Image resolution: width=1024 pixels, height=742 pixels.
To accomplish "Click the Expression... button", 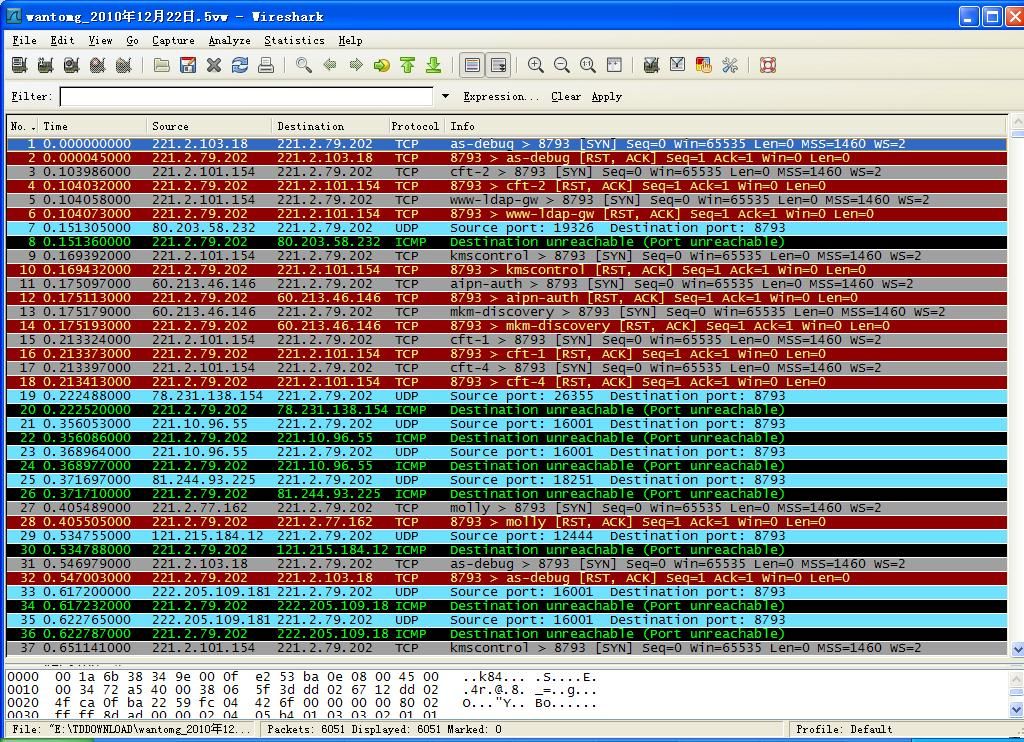I will pyautogui.click(x=500, y=97).
